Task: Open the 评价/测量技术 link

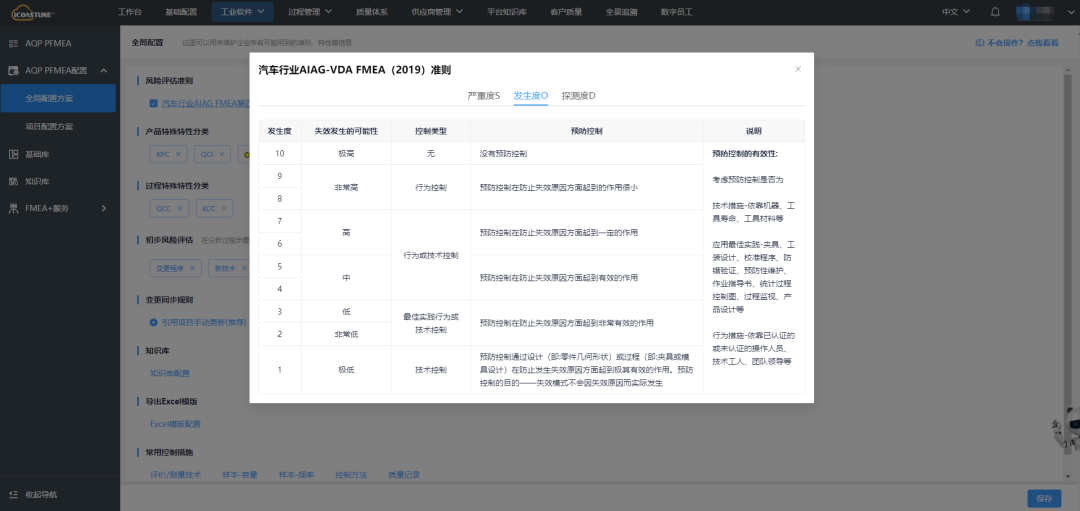Action: click(x=176, y=474)
